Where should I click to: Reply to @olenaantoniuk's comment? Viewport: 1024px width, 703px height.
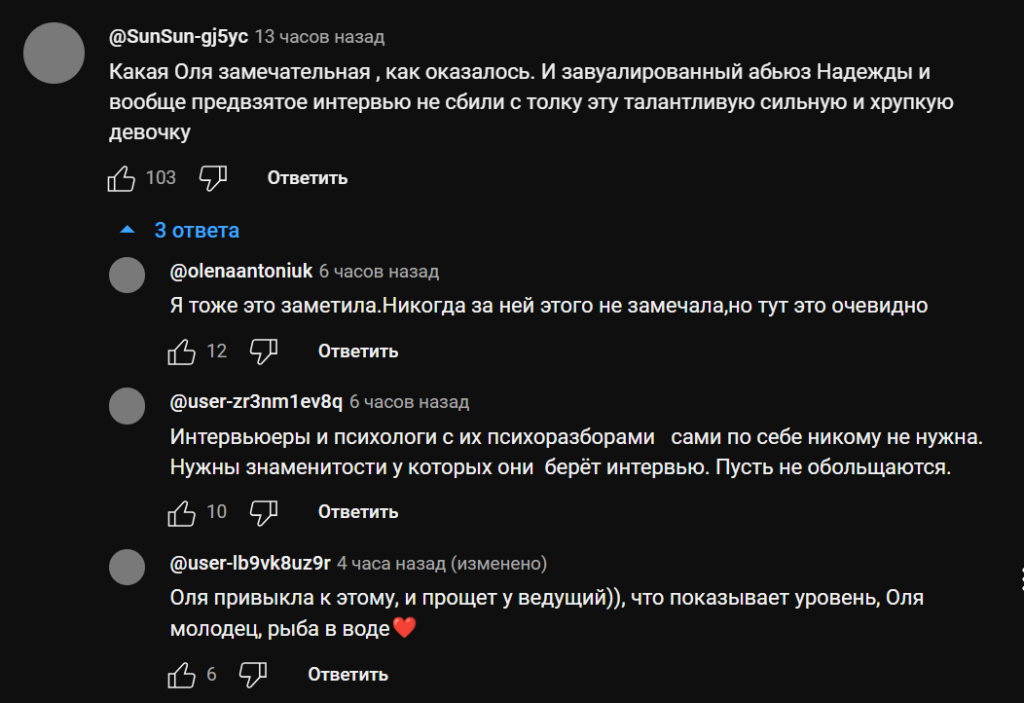[x=358, y=351]
